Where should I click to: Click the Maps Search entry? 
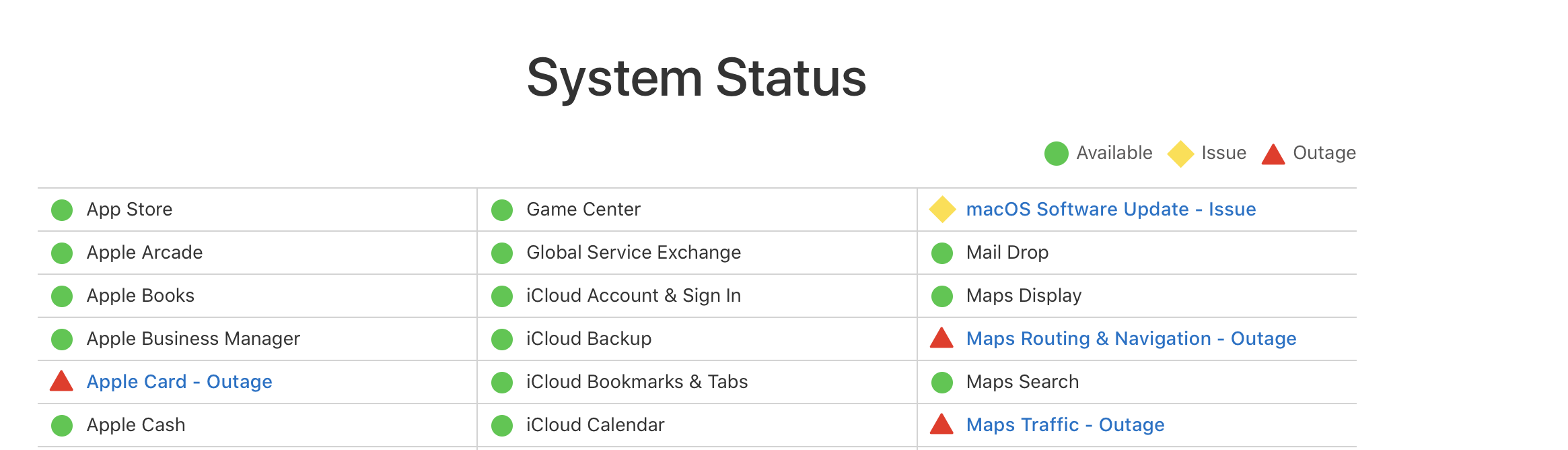[x=1022, y=382]
